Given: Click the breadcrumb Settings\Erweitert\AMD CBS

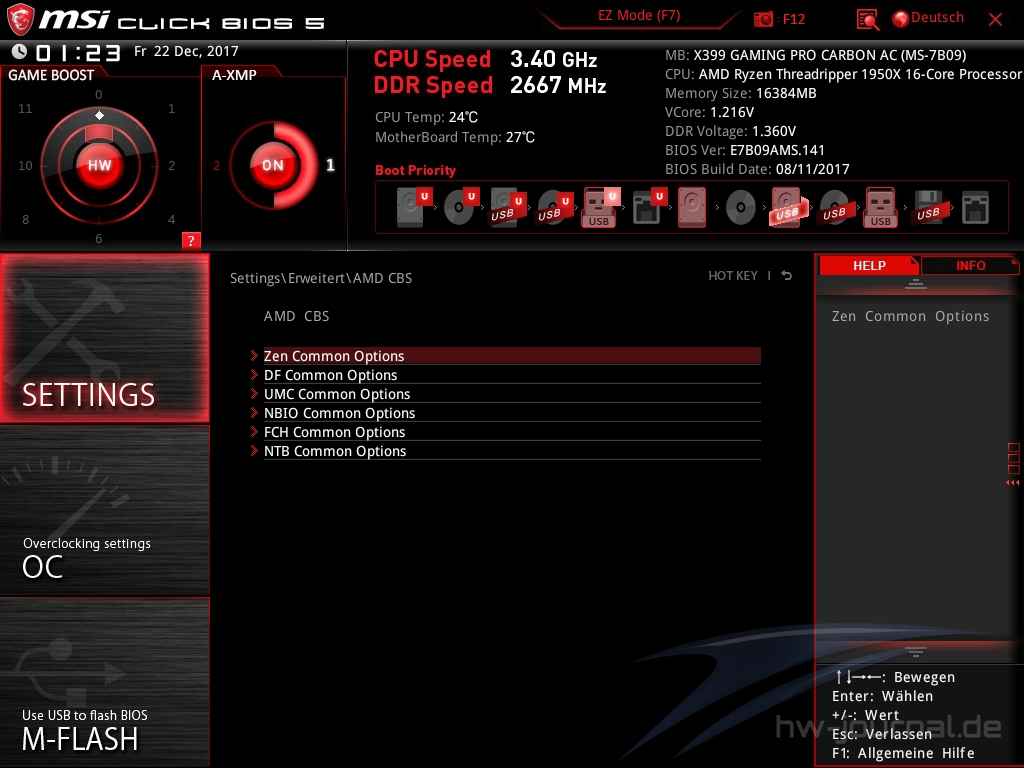Looking at the screenshot, I should (x=321, y=278).
